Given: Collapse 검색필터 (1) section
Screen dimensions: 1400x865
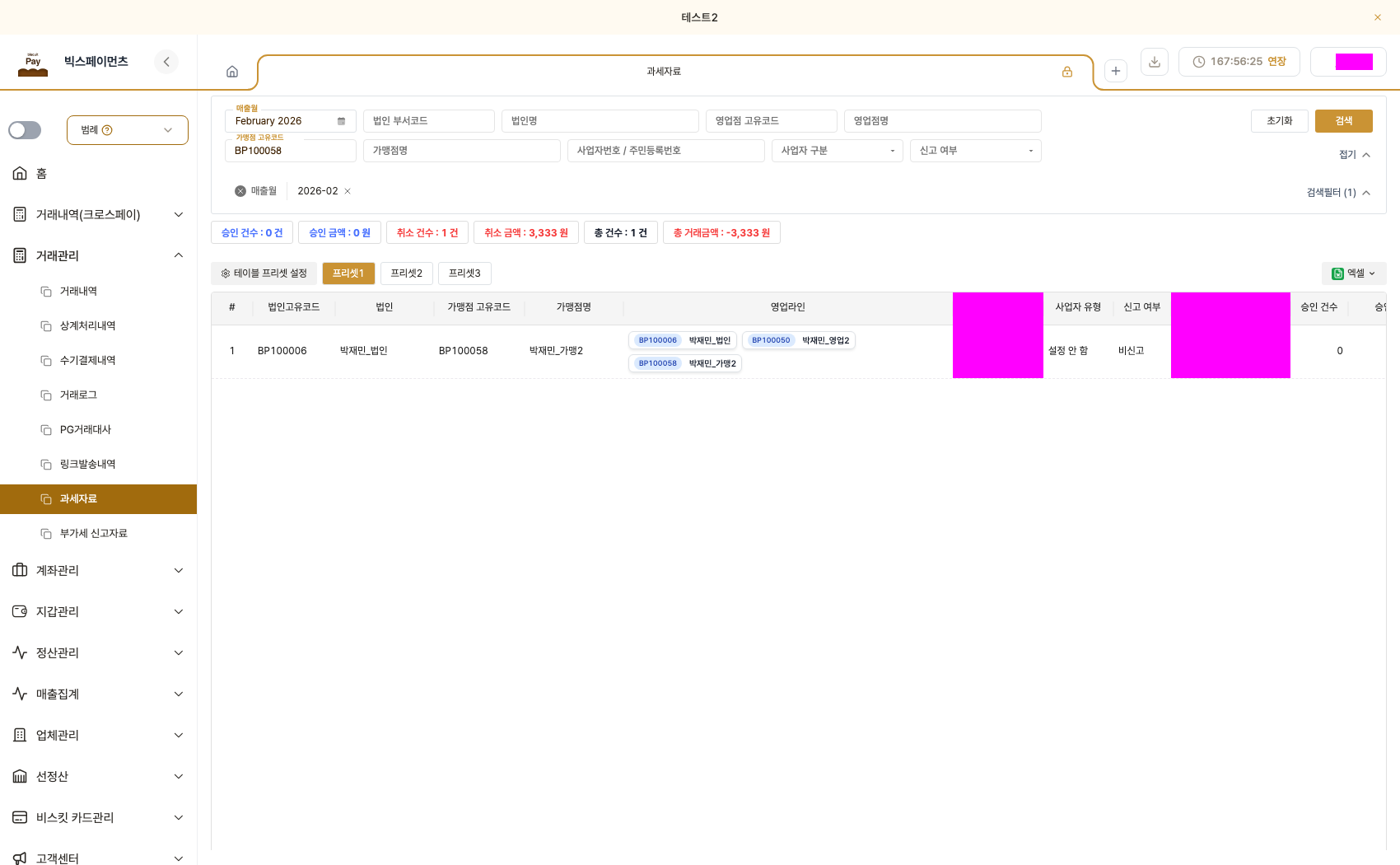Looking at the screenshot, I should [1338, 193].
